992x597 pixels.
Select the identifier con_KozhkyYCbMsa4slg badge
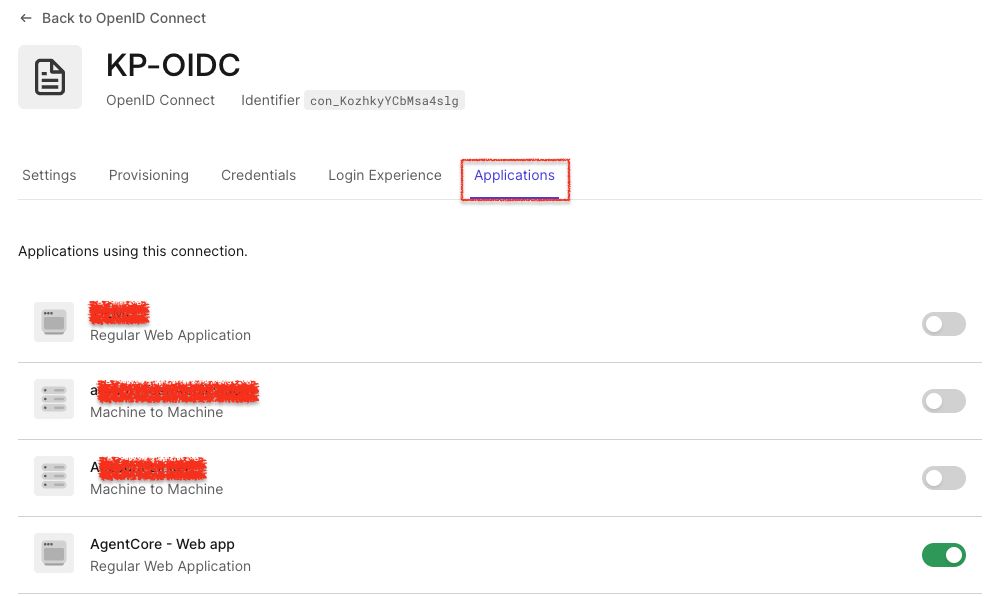tap(384, 100)
